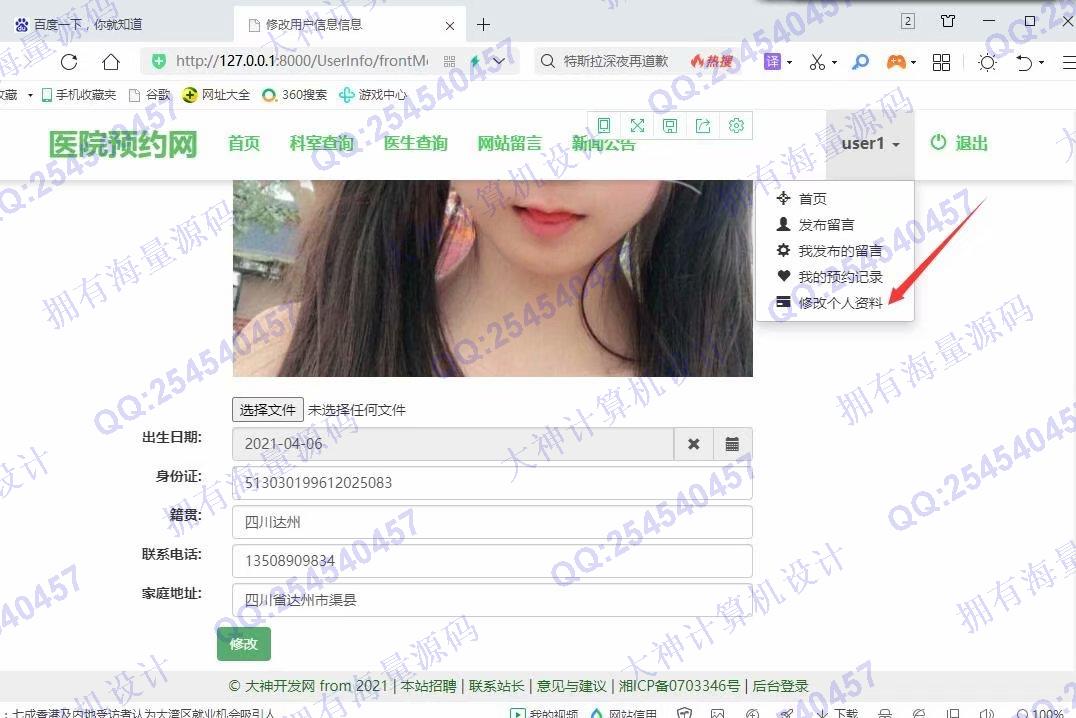This screenshot has width=1076, height=718.
Task: Expand the screenshot tool dropdown arrow
Action: point(834,62)
